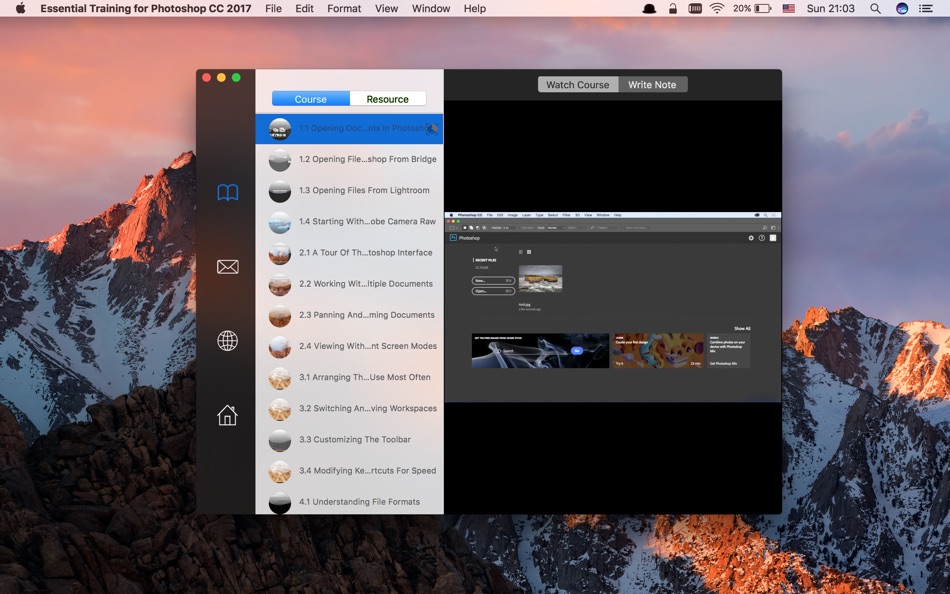The image size is (950, 594).
Task: Select lesson 3.4 Modifying Shortcuts For Speed
Action: click(349, 471)
